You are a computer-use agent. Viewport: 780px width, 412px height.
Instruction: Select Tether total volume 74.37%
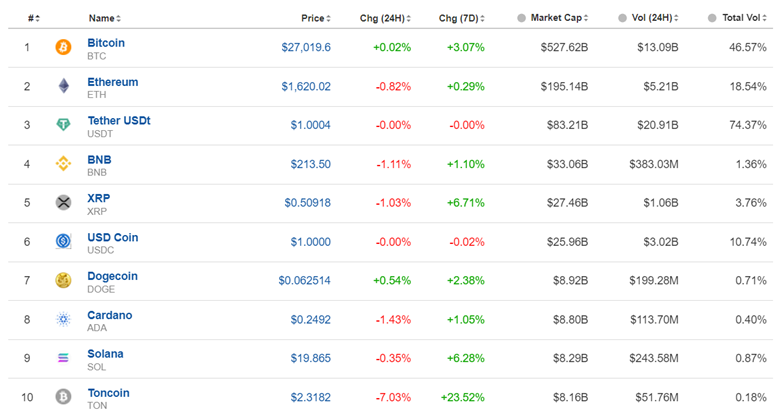(x=748, y=125)
